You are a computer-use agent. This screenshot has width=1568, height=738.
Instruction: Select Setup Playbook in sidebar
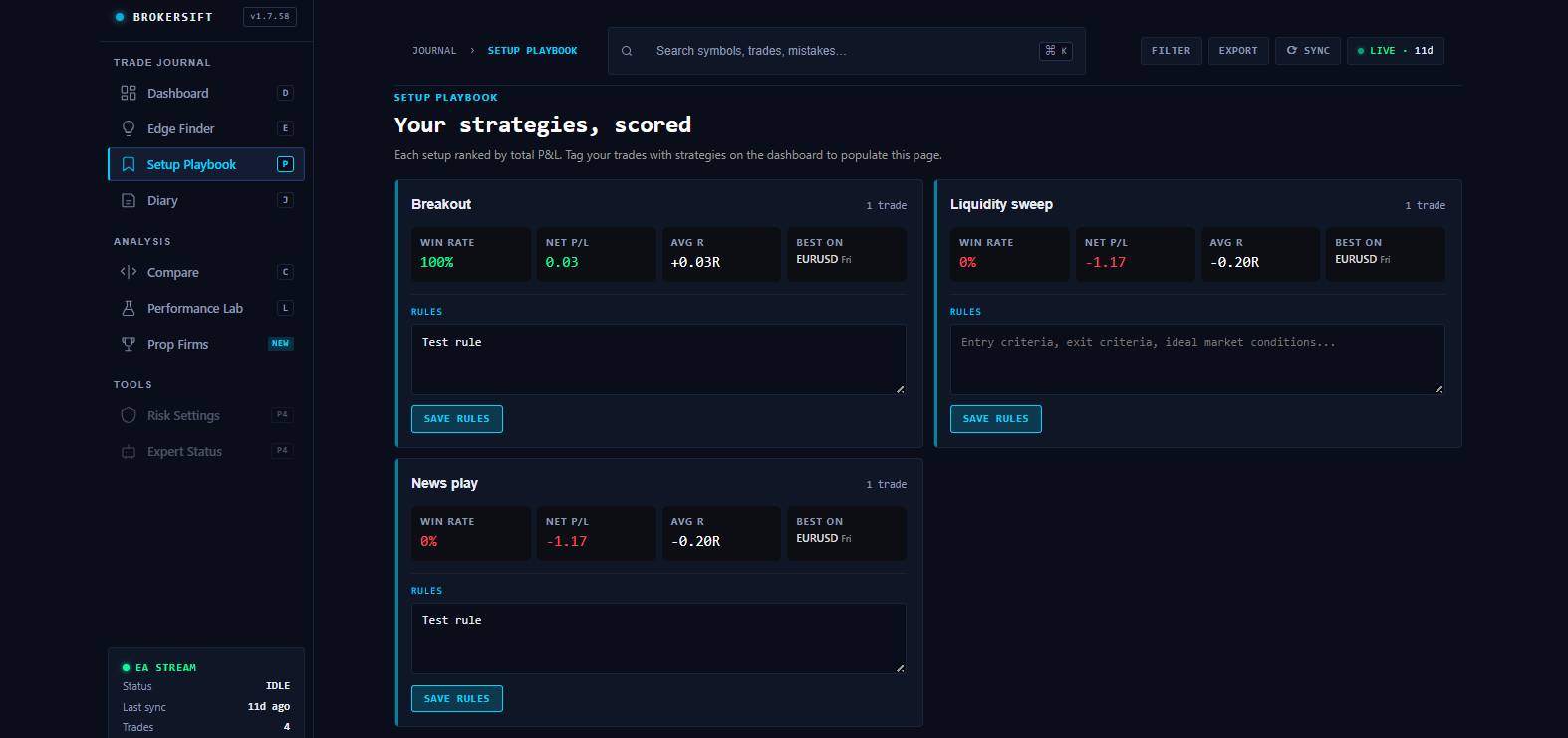206,164
